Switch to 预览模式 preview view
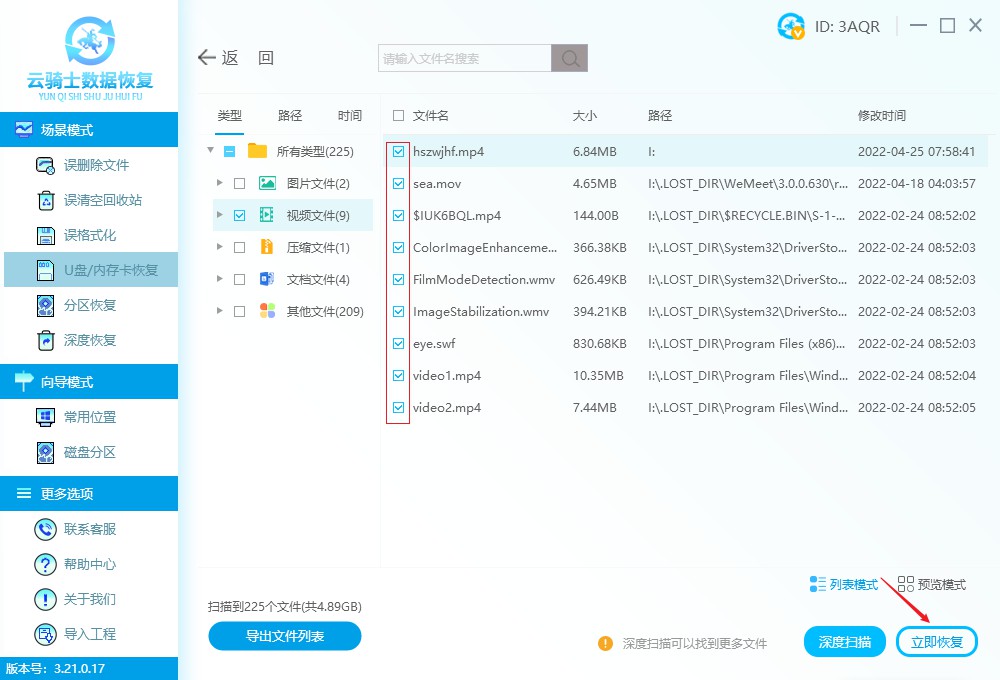This screenshot has height=680, width=1000. [x=932, y=584]
